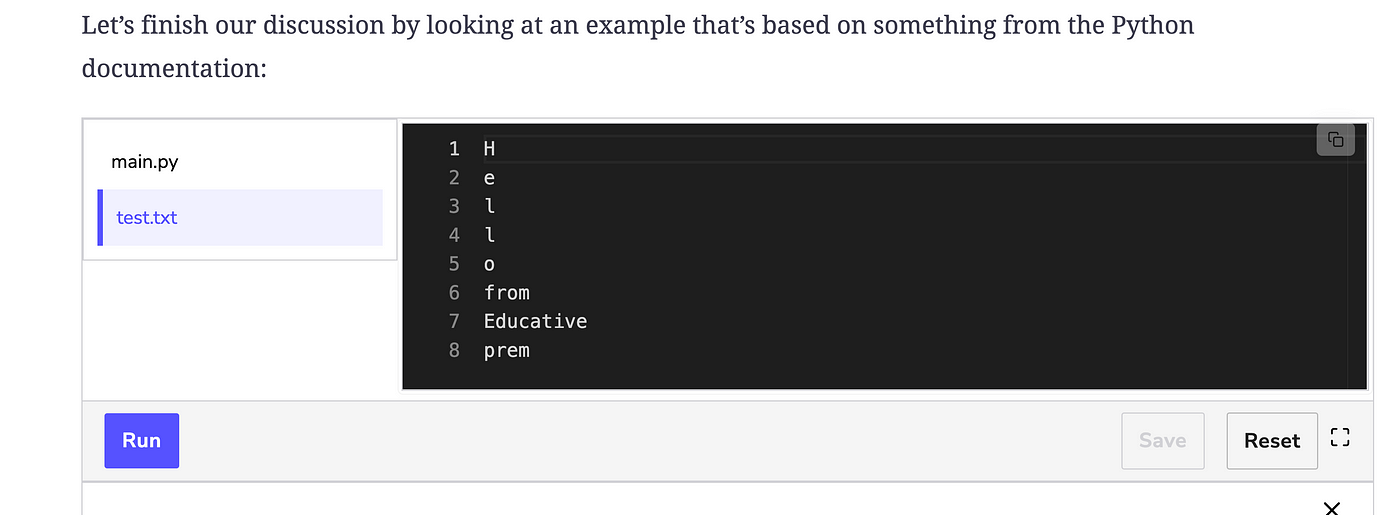Image resolution: width=1400 pixels, height=515 pixels.
Task: Place cursor on the word Educative
Action: click(x=535, y=321)
